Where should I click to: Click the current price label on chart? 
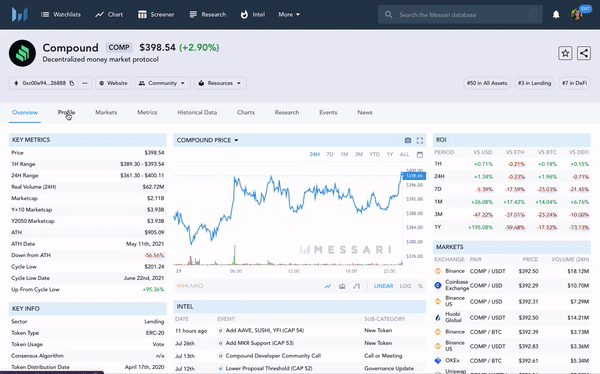click(414, 176)
